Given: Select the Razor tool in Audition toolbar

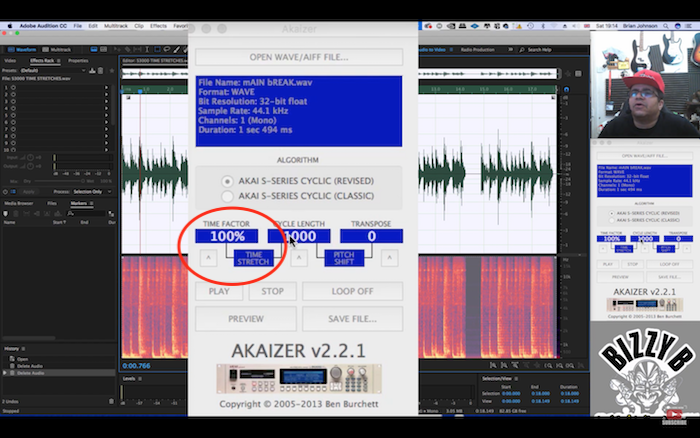Looking at the screenshot, I should click(x=127, y=50).
